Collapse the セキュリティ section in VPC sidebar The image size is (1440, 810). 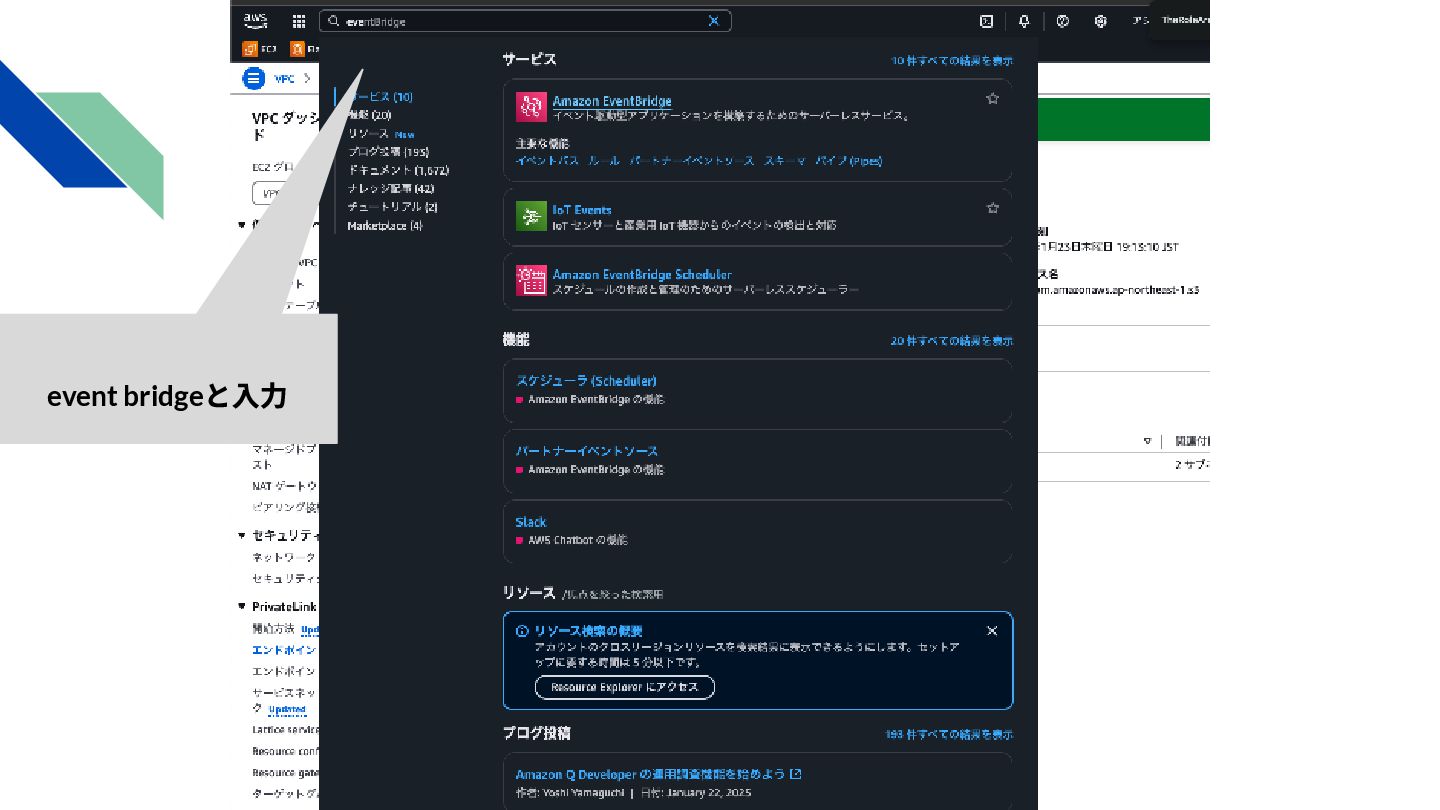click(x=242, y=535)
